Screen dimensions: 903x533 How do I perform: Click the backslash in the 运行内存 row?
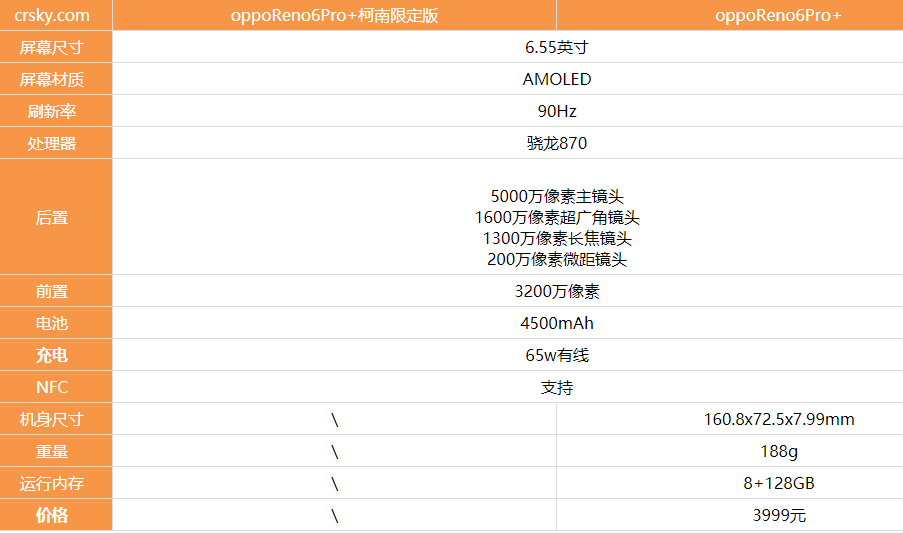point(335,484)
